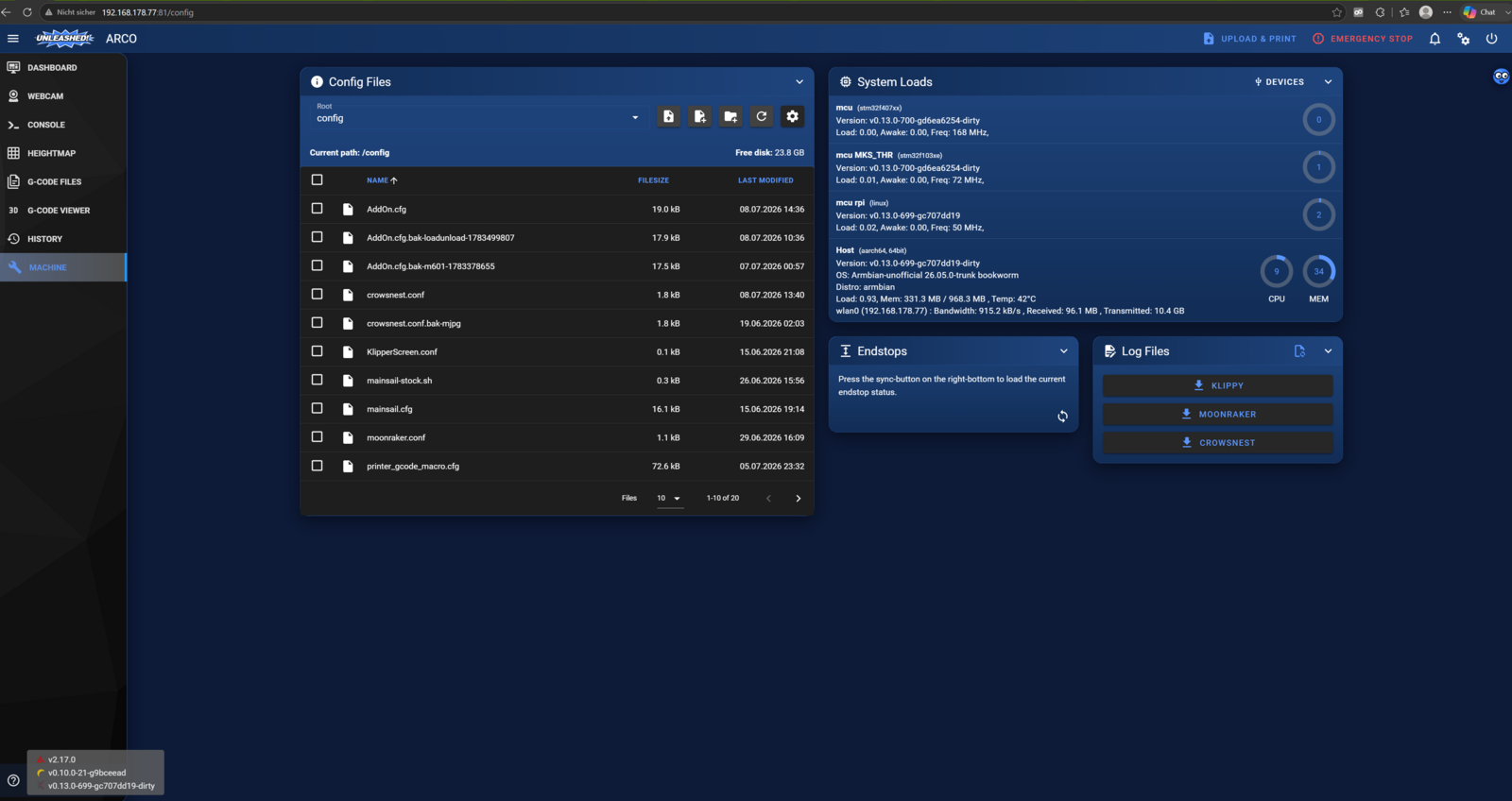
Task: Click the notifications bell icon
Action: (1435, 39)
